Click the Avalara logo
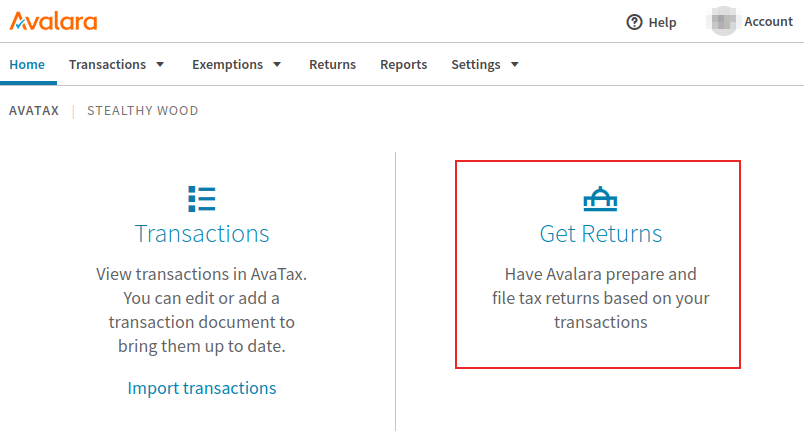The width and height of the screenshot is (804, 448). 53,21
